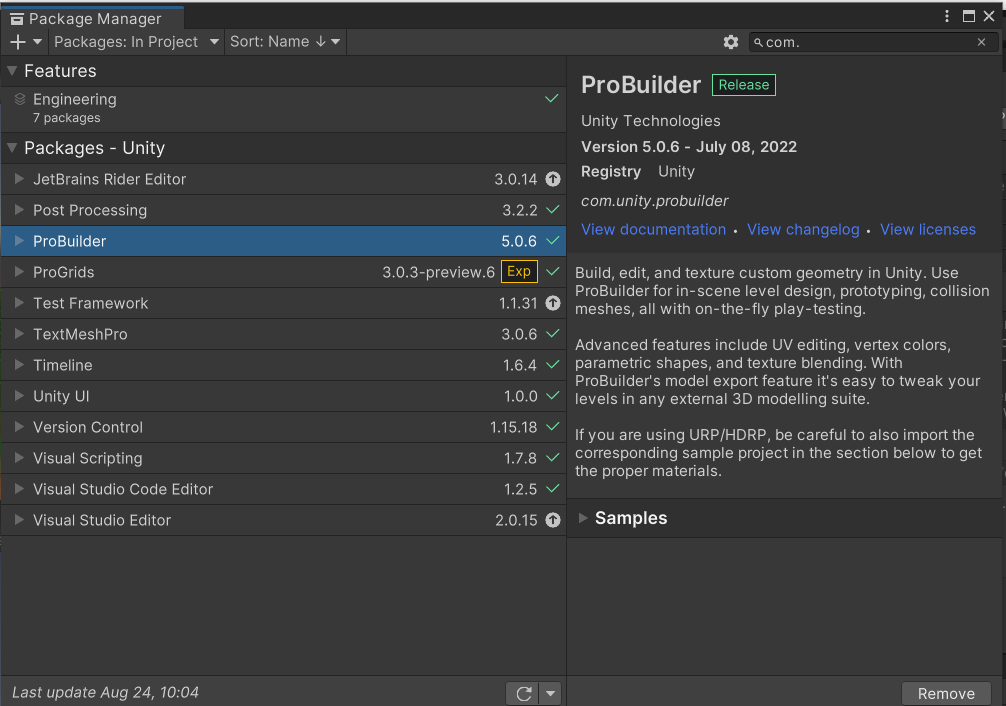Screen dimensions: 1006x706
Task: Click the installed checkmark for ProBuilder row
Action: [x=552, y=241]
